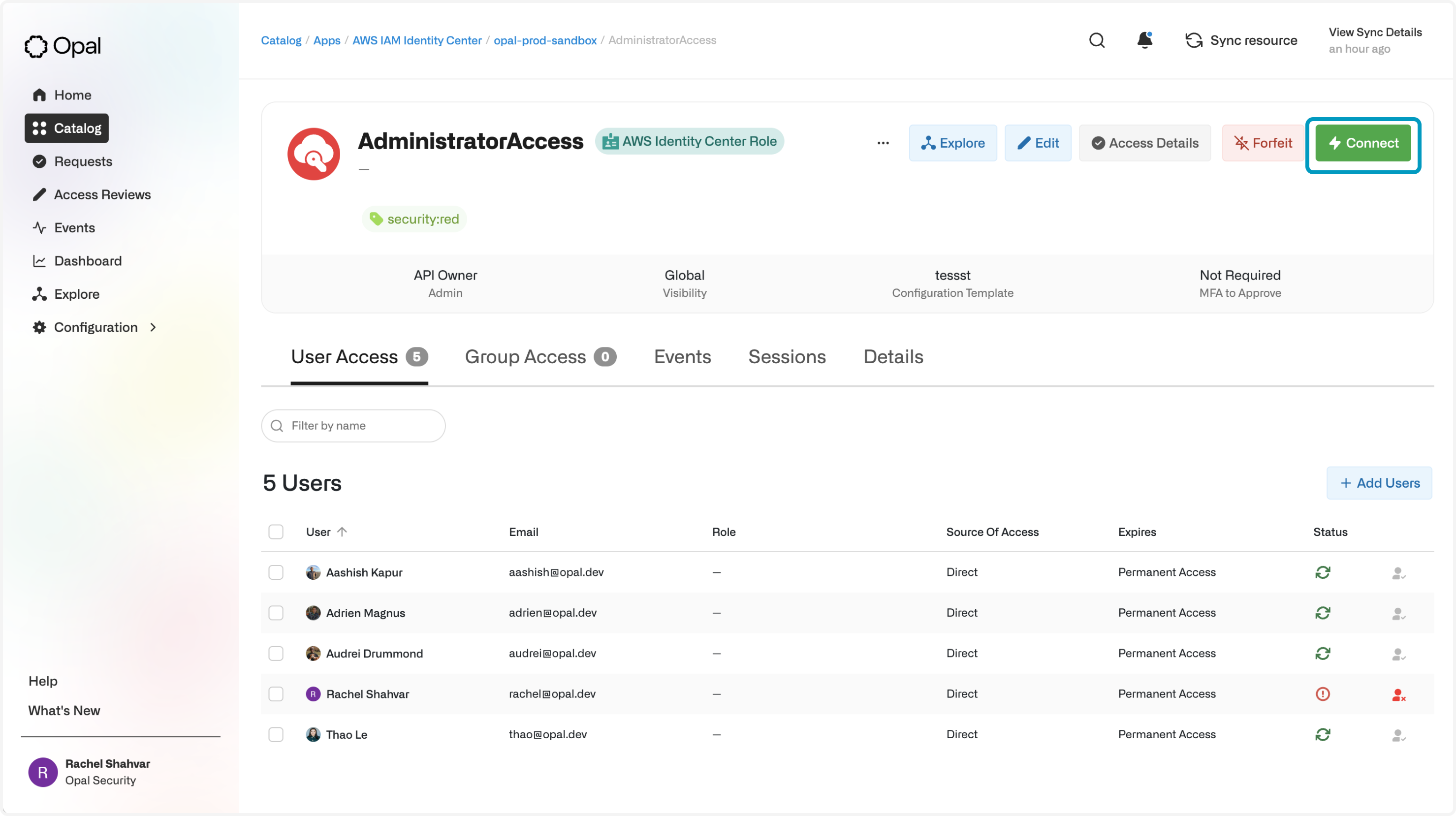Toggle the select-all users checkbox
This screenshot has height=816, width=1456.
click(276, 532)
